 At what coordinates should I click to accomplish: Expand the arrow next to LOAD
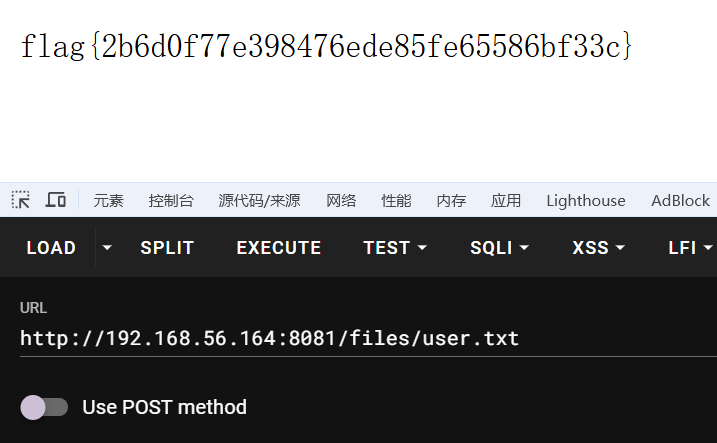[107, 248]
